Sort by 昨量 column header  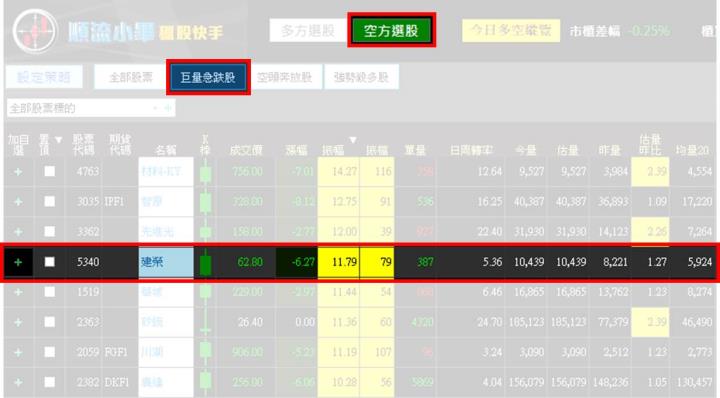609,150
